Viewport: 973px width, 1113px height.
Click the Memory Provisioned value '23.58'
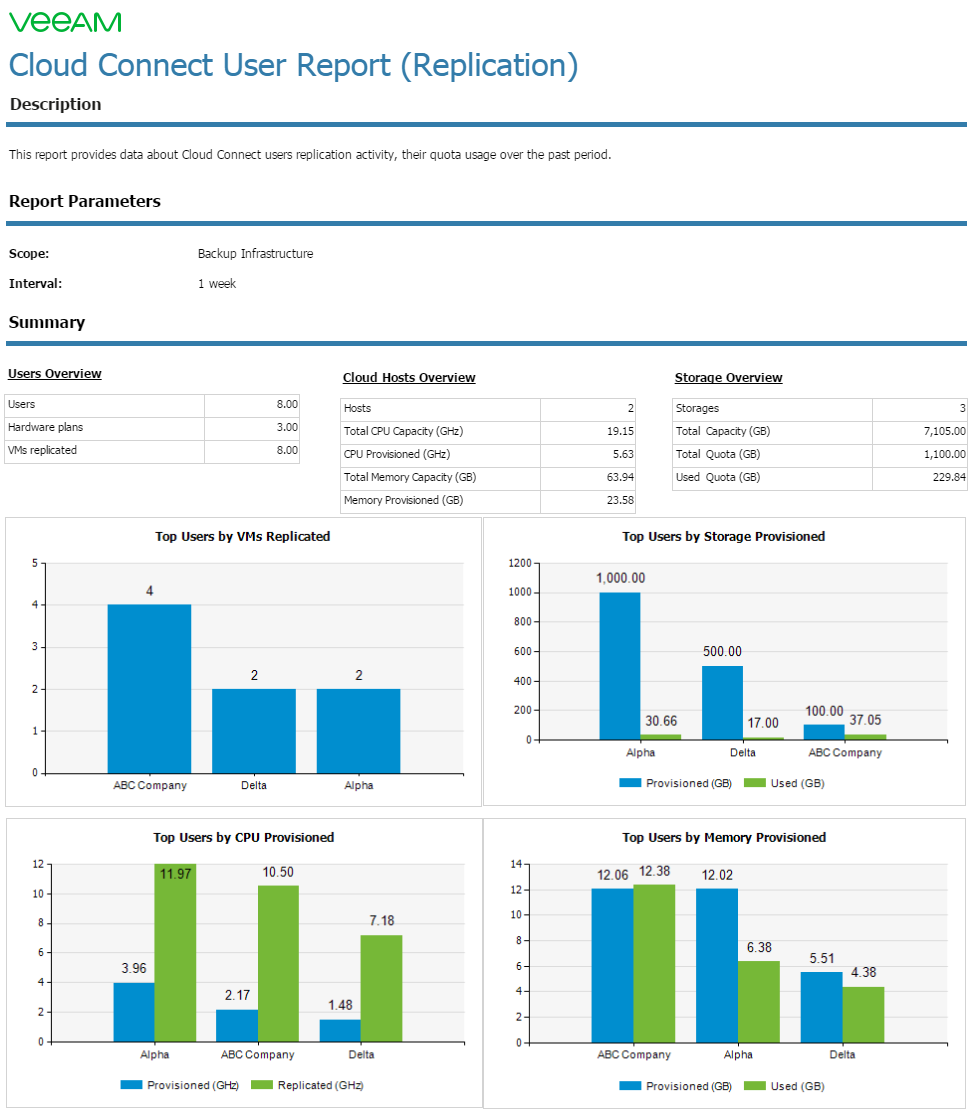pos(620,500)
